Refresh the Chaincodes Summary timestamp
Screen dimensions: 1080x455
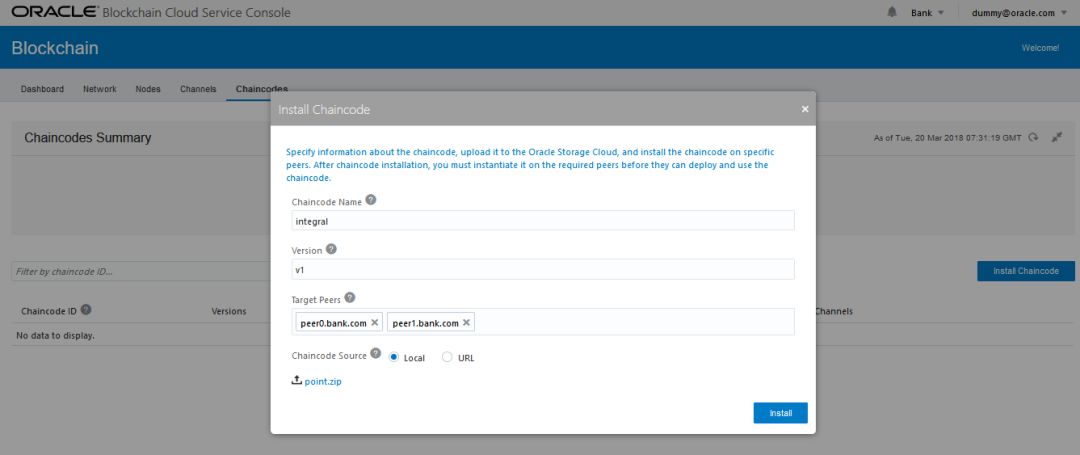(1033, 137)
